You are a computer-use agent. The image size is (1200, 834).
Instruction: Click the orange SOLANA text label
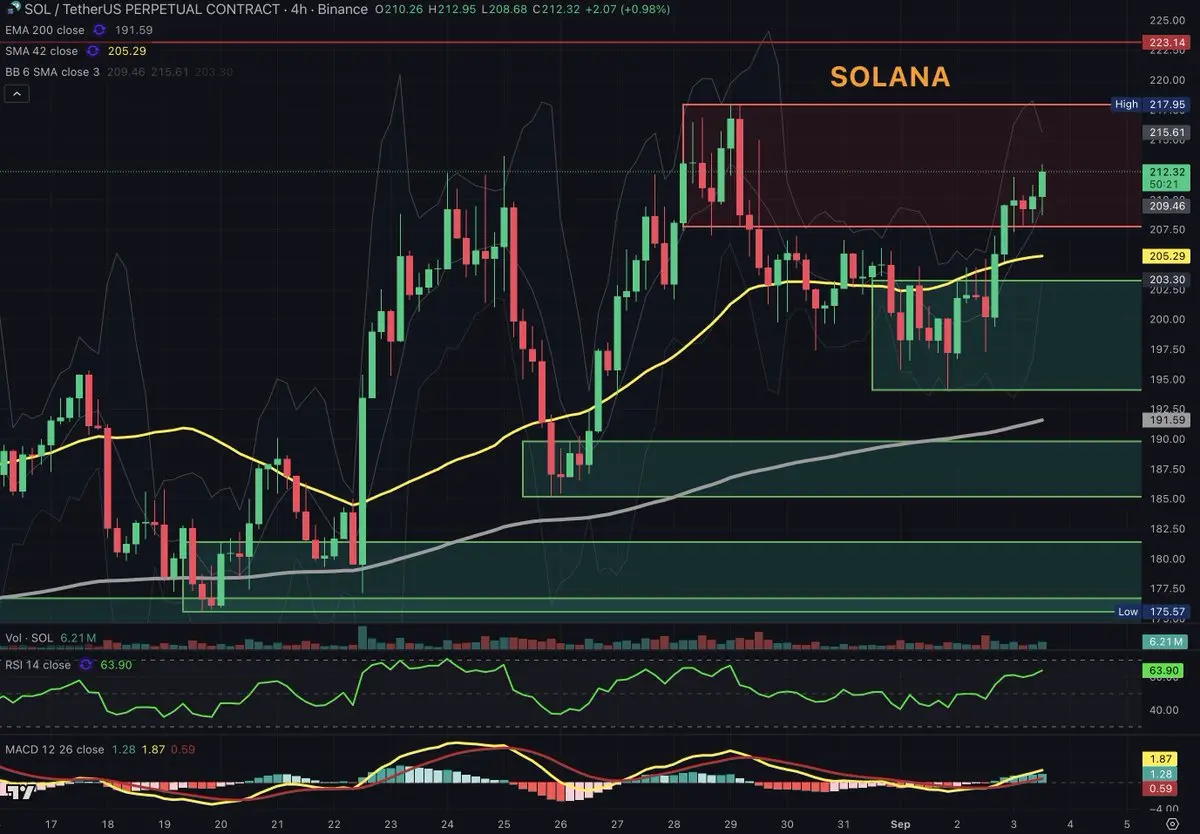pyautogui.click(x=891, y=77)
